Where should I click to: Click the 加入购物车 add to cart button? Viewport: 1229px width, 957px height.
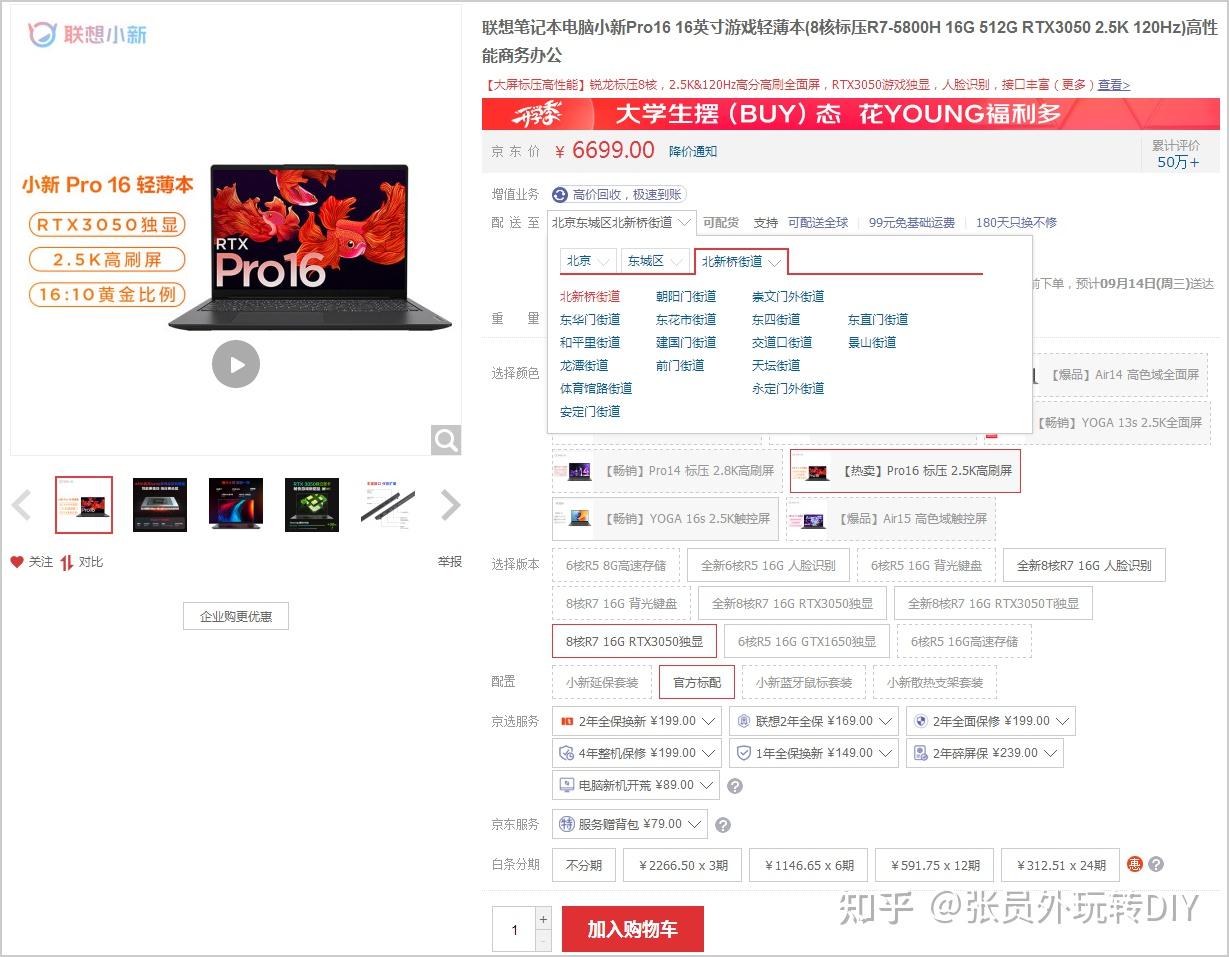(x=632, y=929)
